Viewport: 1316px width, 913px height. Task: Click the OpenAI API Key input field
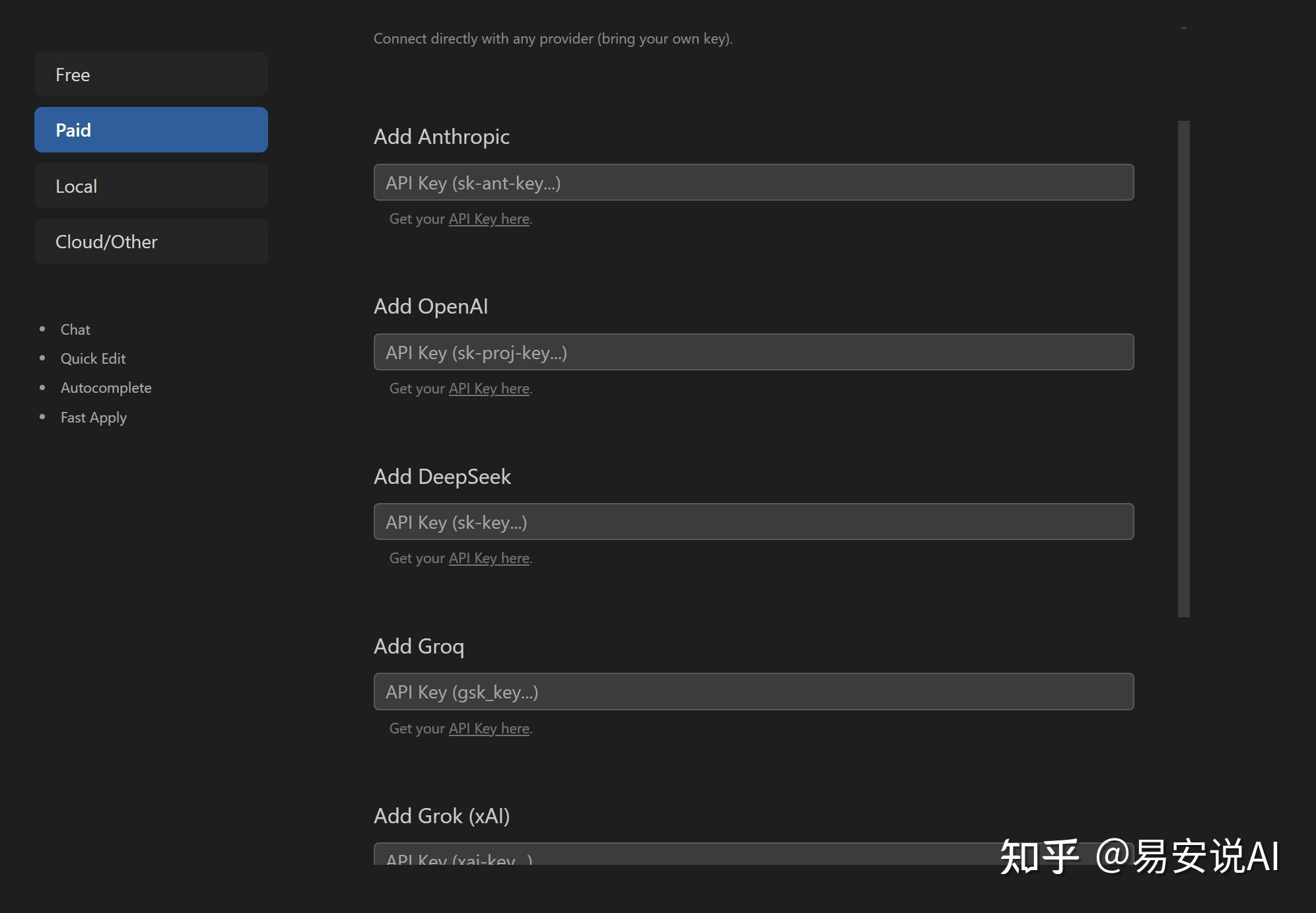click(753, 352)
